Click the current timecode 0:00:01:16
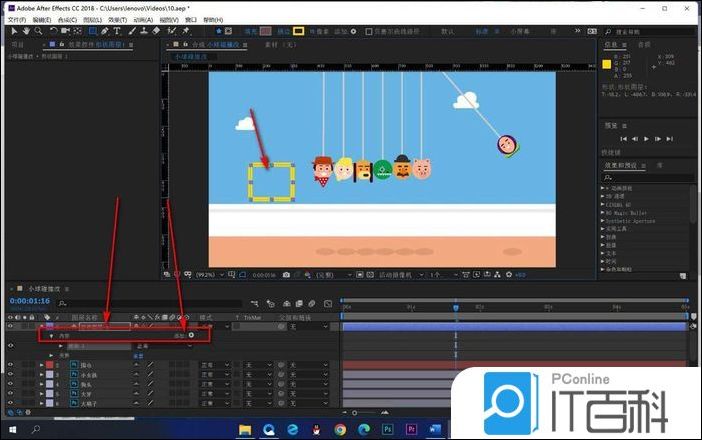This screenshot has width=702, height=440. click(28, 300)
